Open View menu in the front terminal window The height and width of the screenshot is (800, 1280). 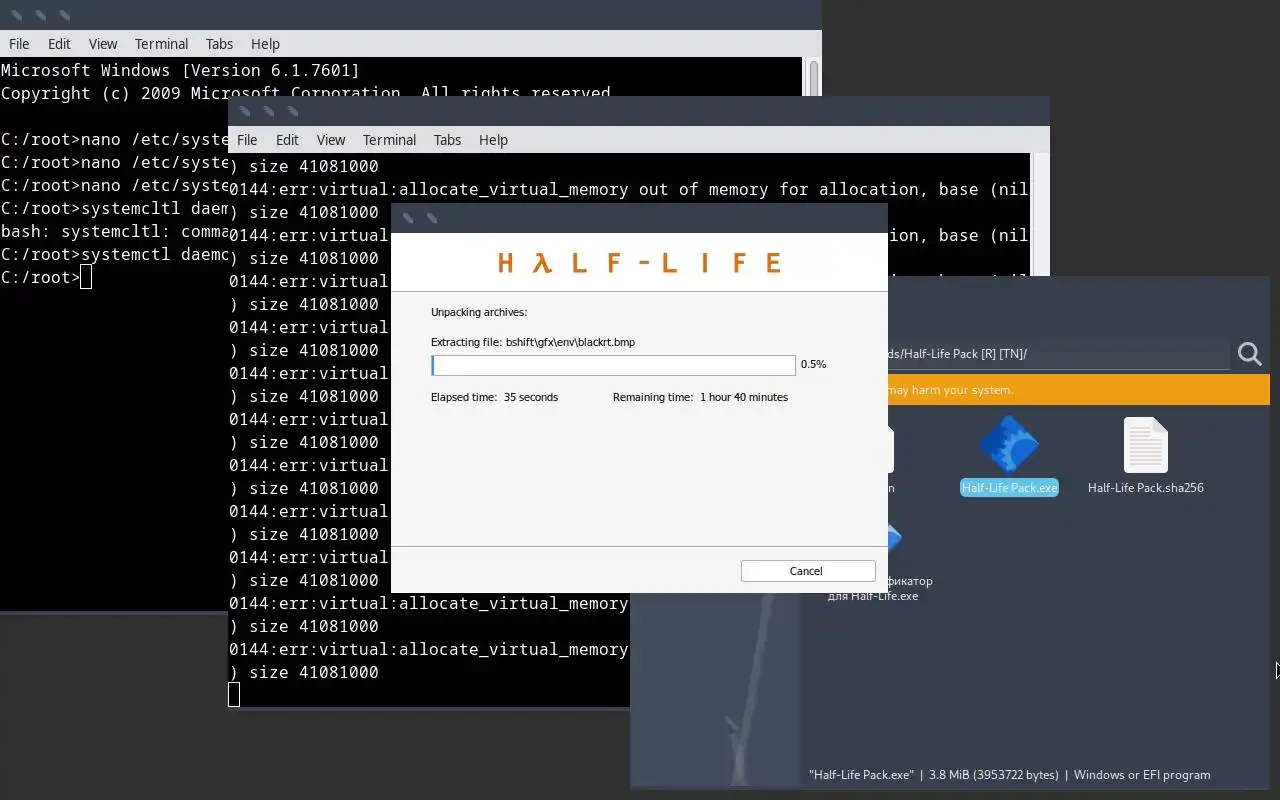click(x=331, y=140)
